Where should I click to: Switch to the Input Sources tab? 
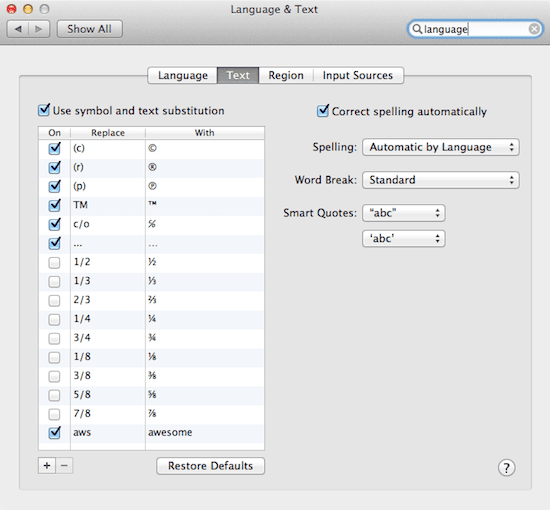(358, 75)
